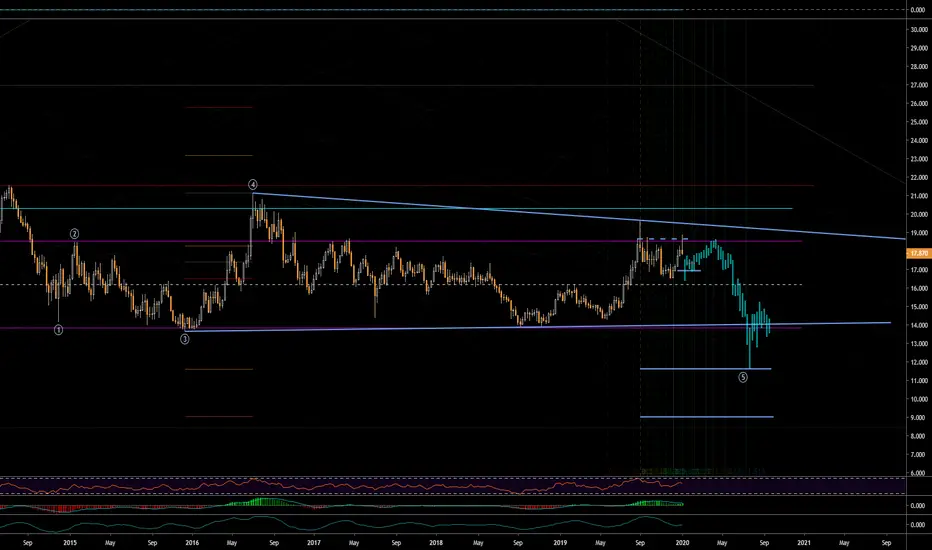Select the circled wave 2 label
932x550 pixels.
click(x=74, y=234)
